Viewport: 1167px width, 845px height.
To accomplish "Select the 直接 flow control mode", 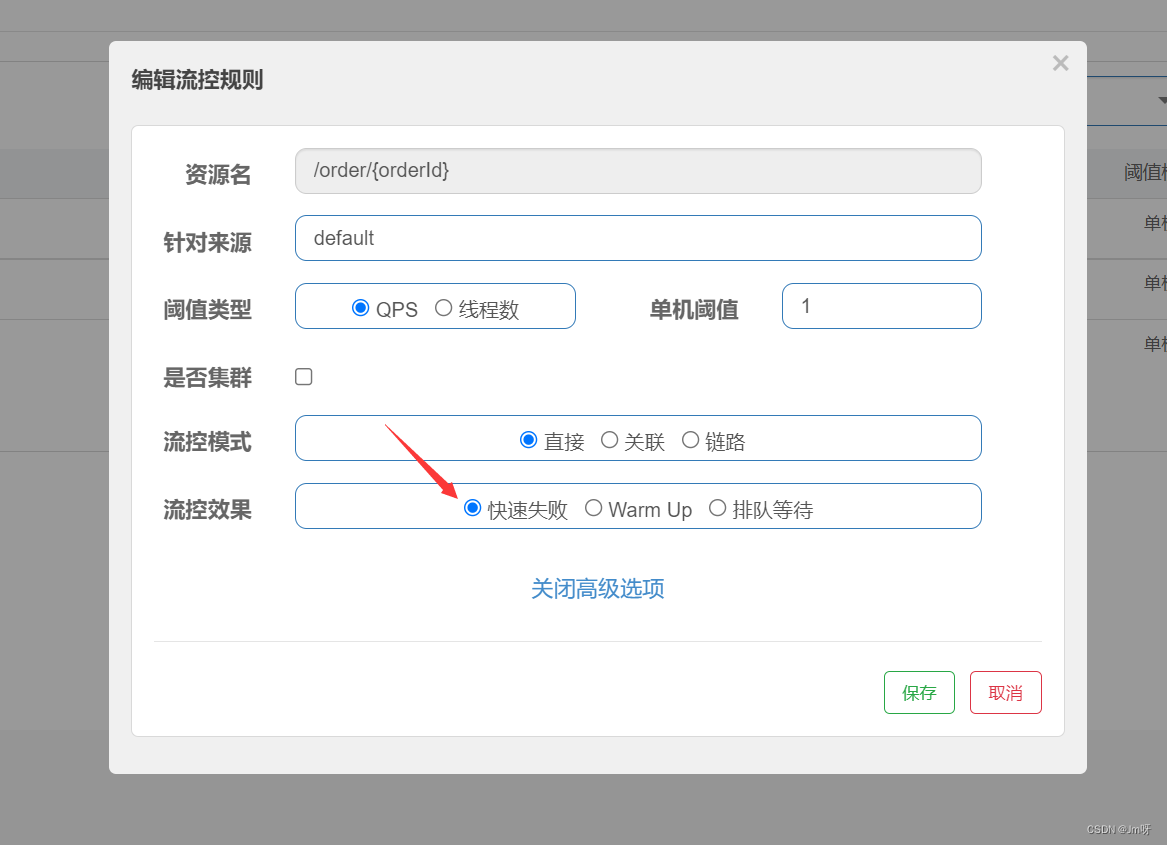I will pos(529,440).
